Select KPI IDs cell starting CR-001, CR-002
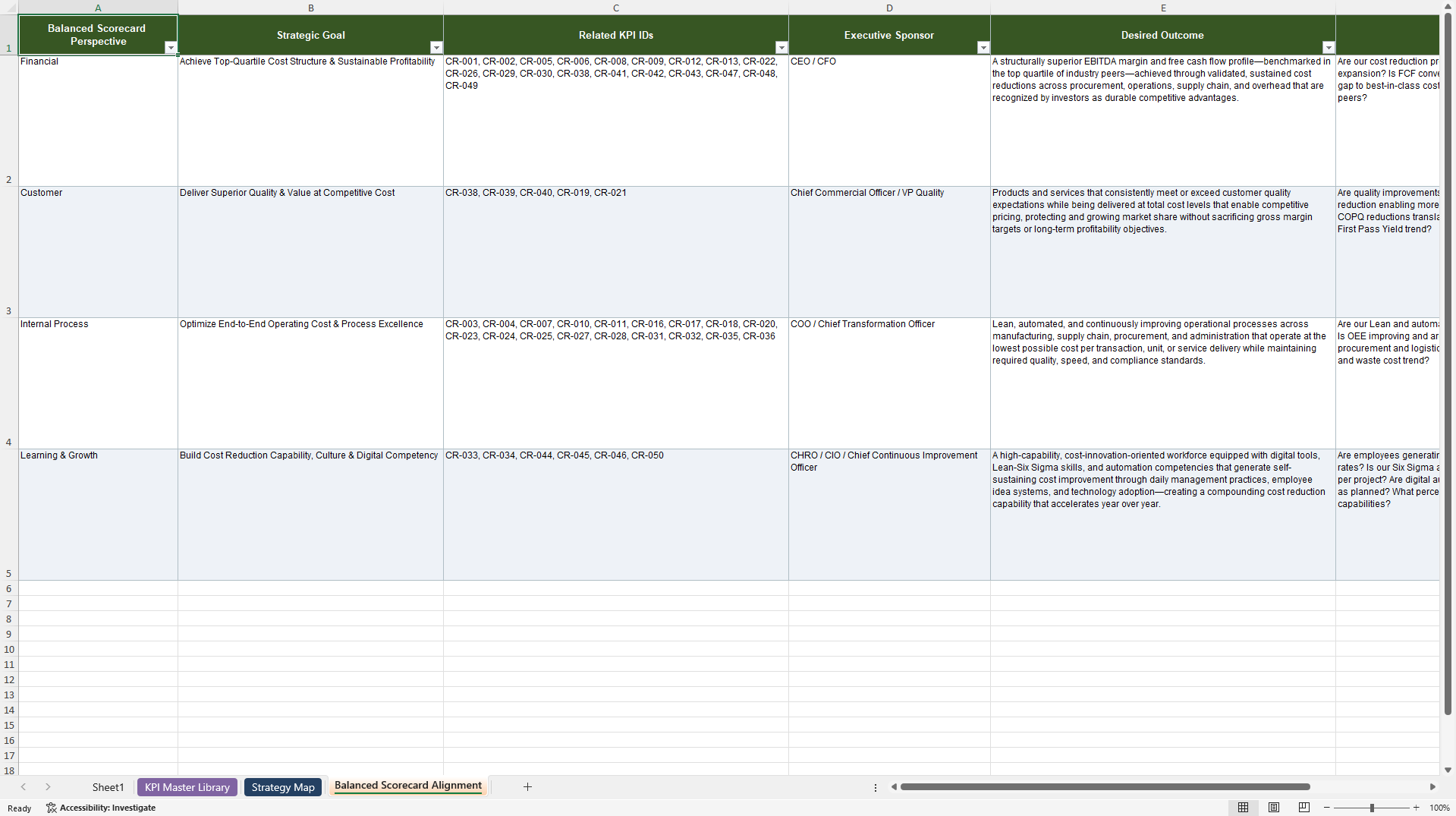 616,121
